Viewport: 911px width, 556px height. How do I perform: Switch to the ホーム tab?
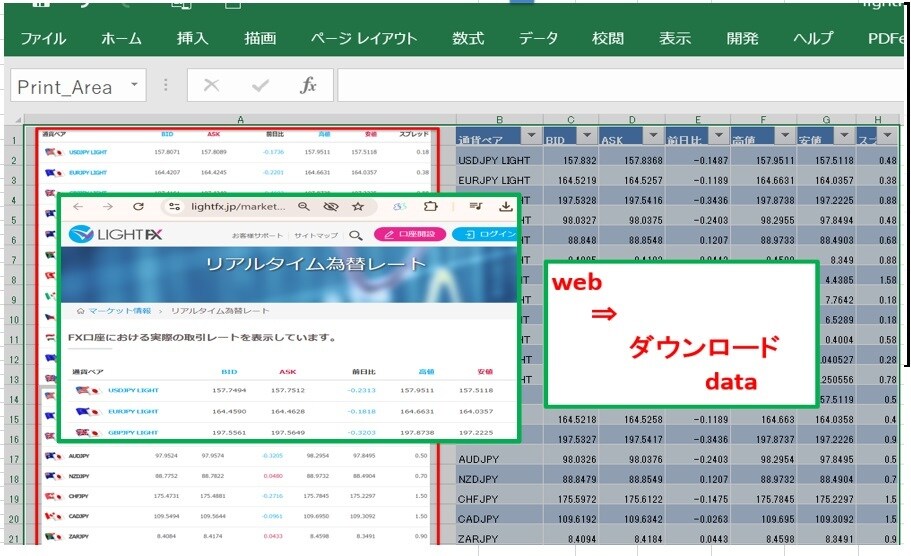coord(121,39)
